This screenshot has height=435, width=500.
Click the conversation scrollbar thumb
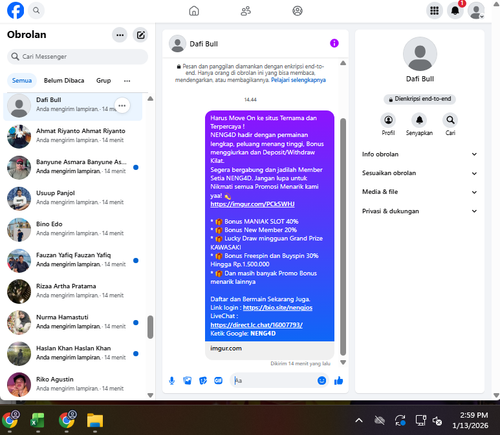343,237
